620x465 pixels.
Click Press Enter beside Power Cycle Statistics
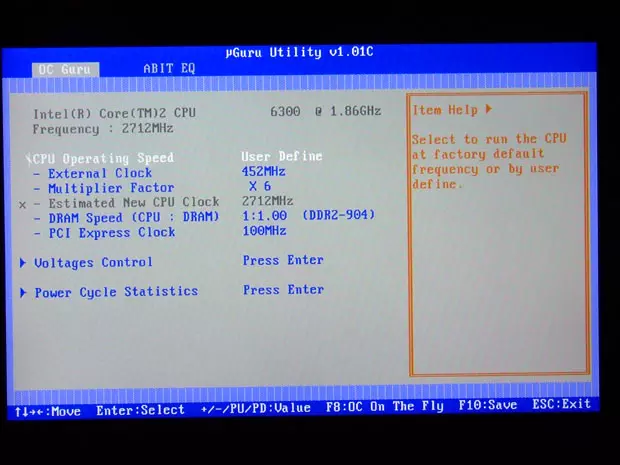pos(284,290)
